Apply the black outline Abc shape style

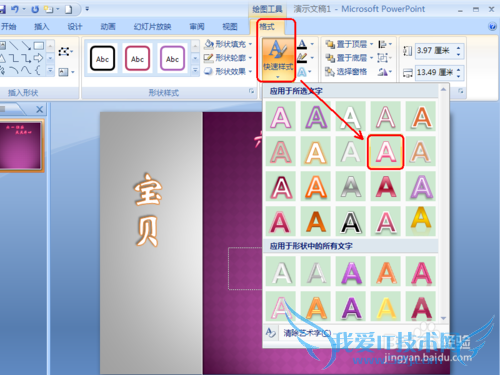pos(102,59)
